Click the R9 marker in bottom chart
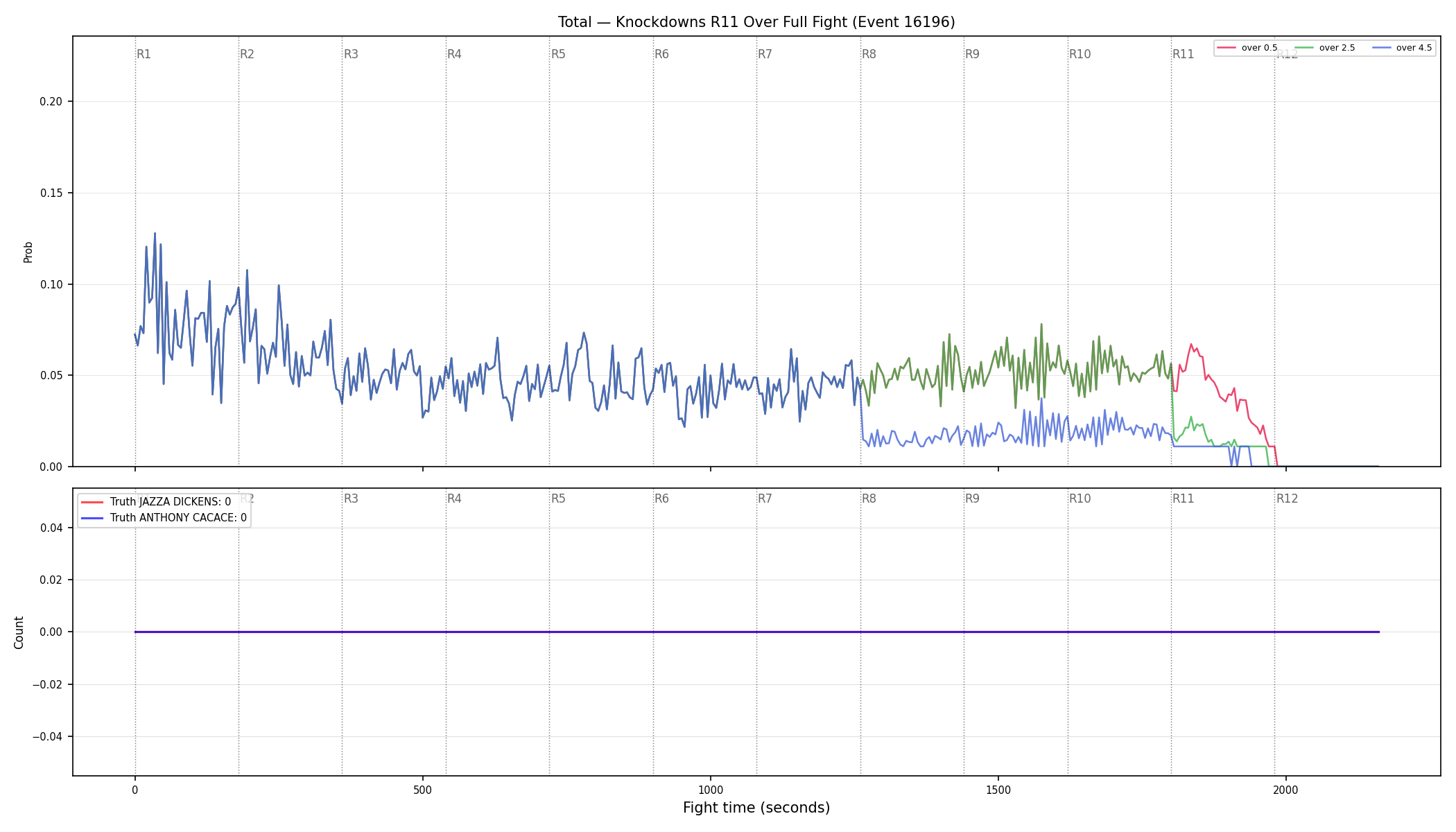The image size is (1456, 832). tap(972, 499)
